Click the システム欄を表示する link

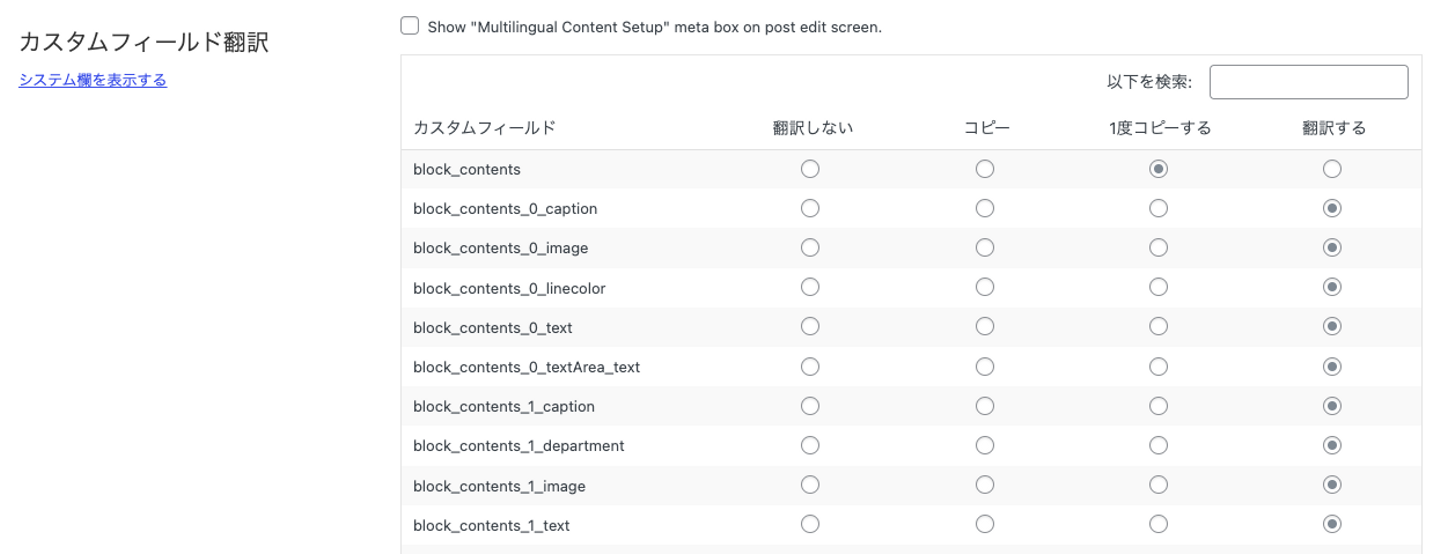[93, 80]
